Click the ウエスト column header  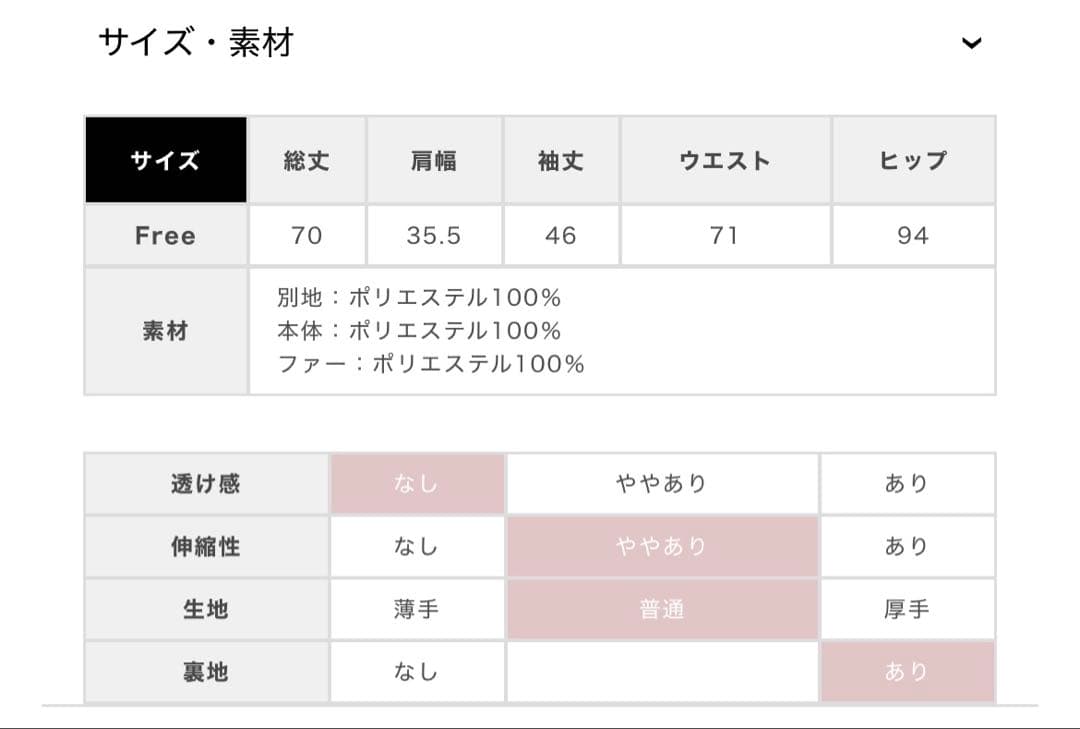click(x=725, y=161)
